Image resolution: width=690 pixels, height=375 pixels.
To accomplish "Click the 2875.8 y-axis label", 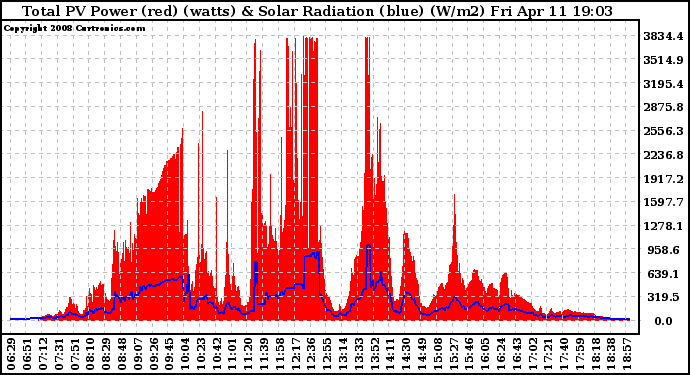I will [x=663, y=107].
